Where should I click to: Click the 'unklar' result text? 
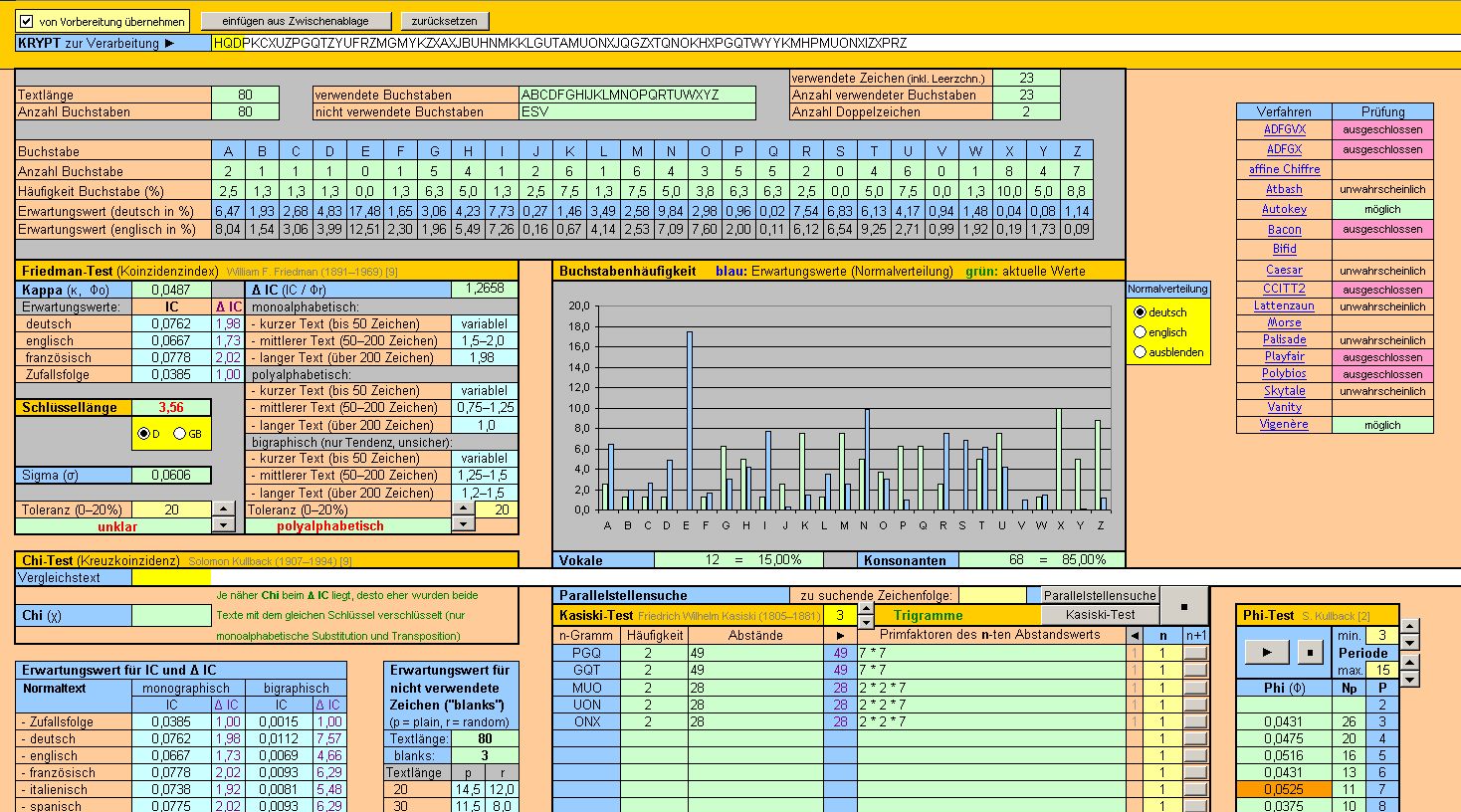[x=117, y=525]
